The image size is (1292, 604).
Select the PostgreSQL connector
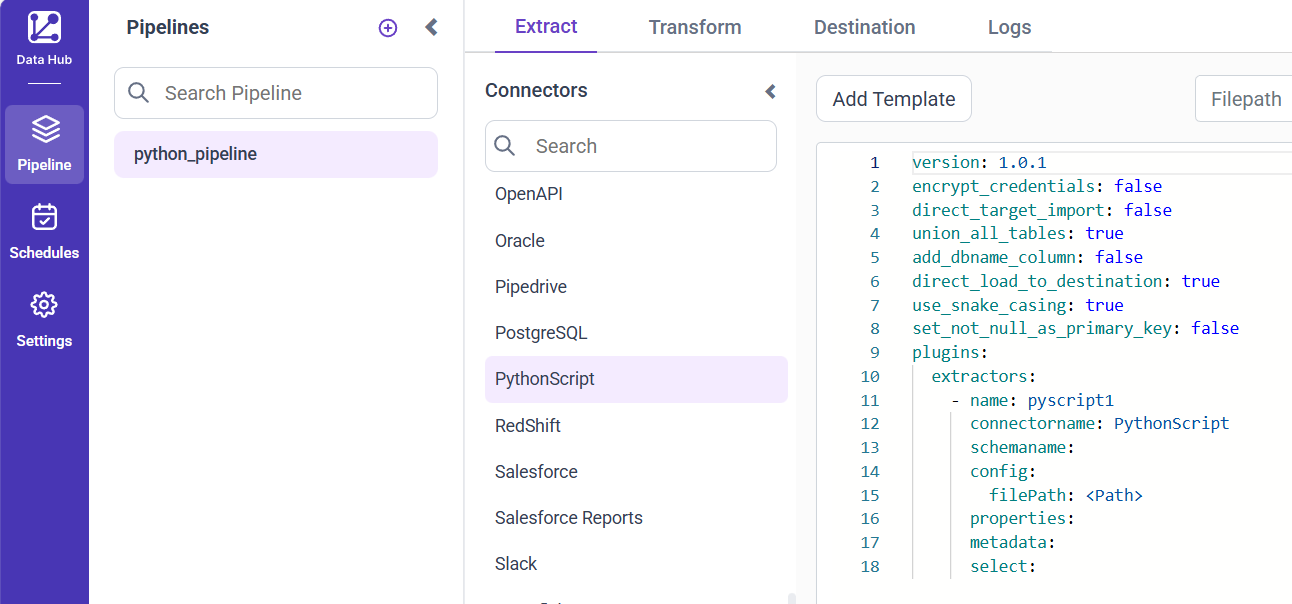click(x=542, y=332)
